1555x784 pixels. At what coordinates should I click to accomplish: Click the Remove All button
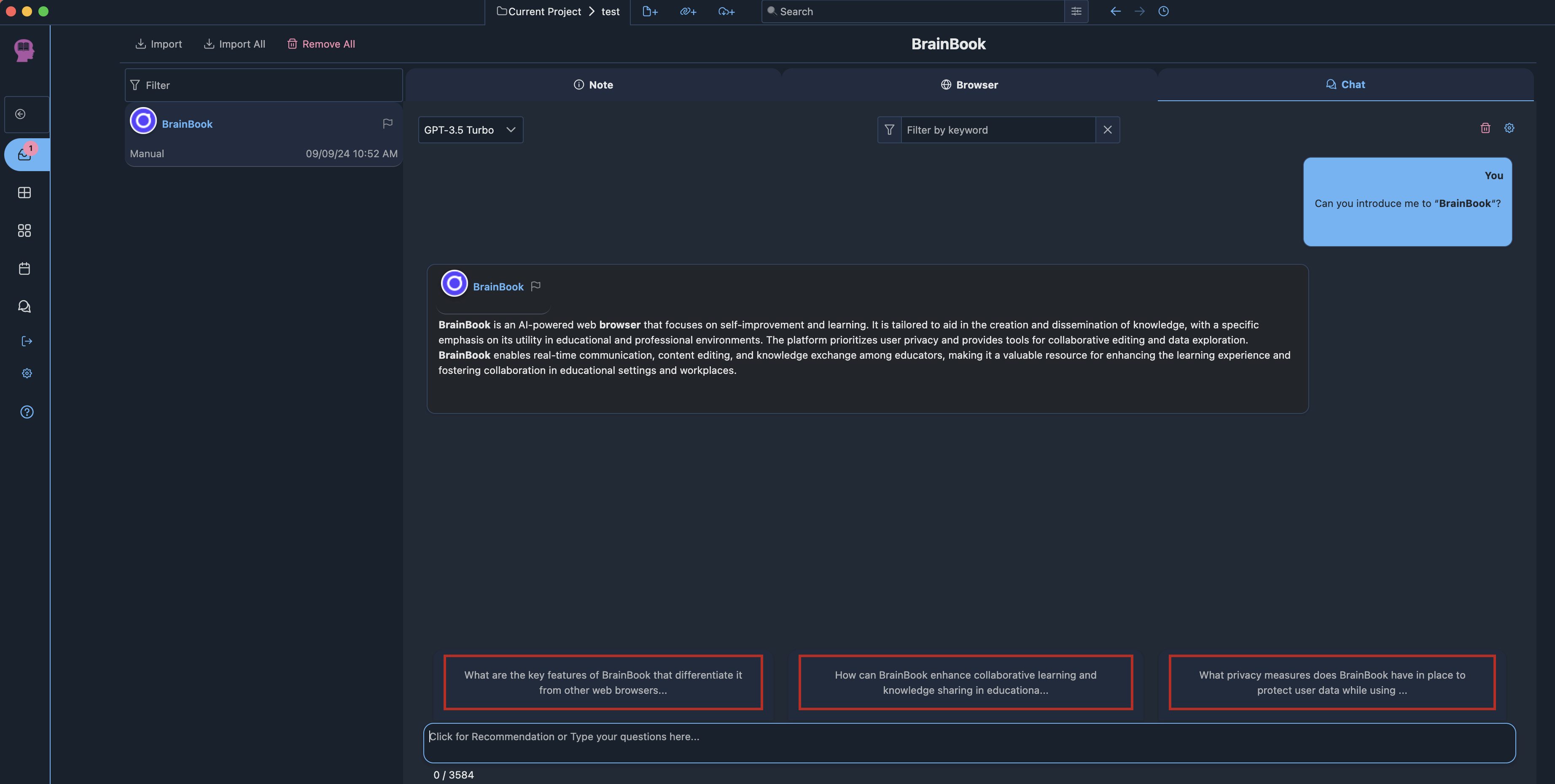tap(321, 44)
